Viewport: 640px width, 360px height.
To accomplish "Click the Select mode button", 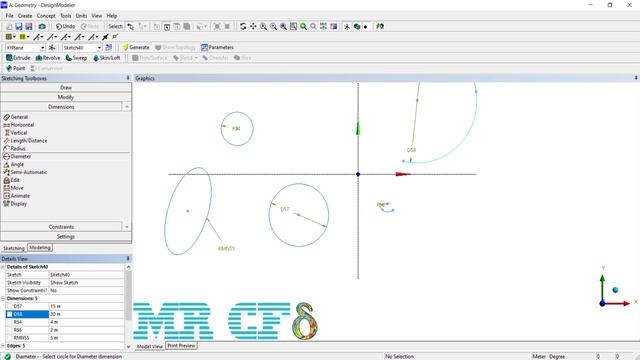I will tap(115, 27).
